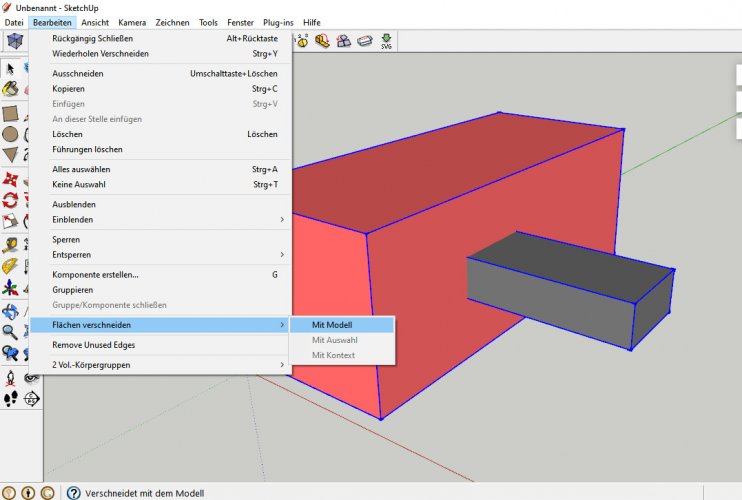Click the SVG export toolbar icon
This screenshot has height=500, width=742.
click(x=386, y=42)
